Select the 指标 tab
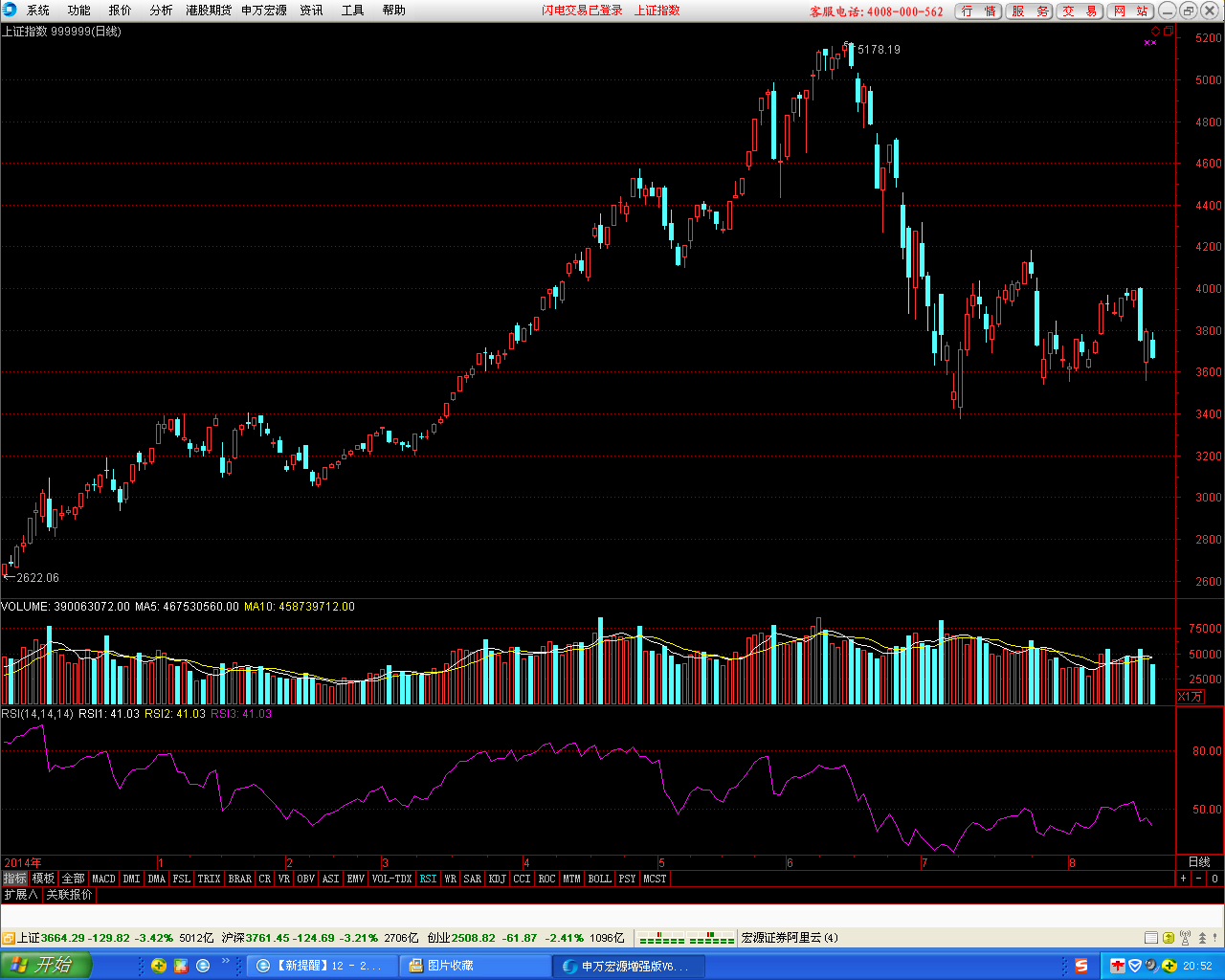The width and height of the screenshot is (1225, 980). (14, 879)
